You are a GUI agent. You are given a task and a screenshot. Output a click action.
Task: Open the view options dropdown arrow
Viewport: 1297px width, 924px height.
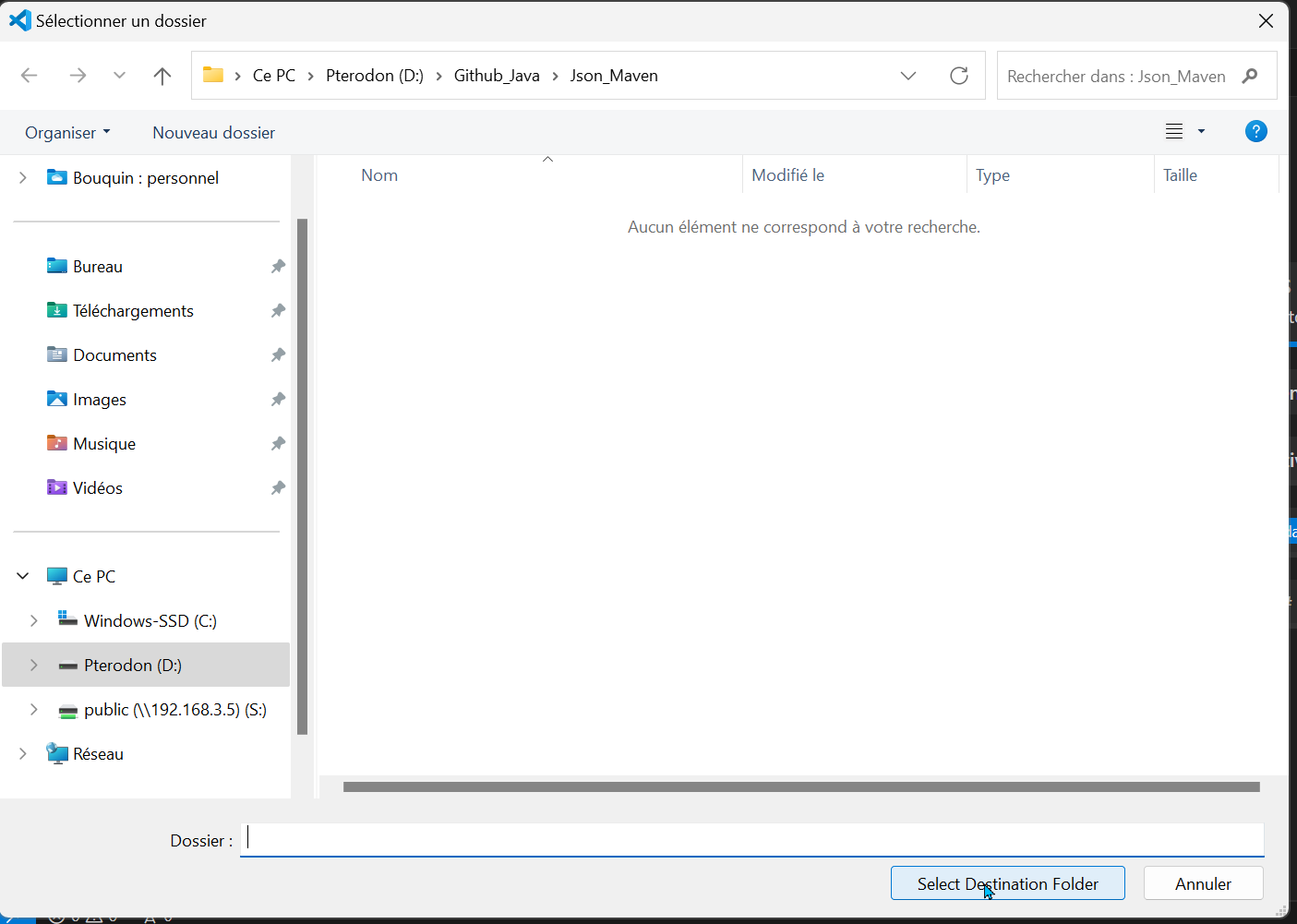pos(1201,132)
